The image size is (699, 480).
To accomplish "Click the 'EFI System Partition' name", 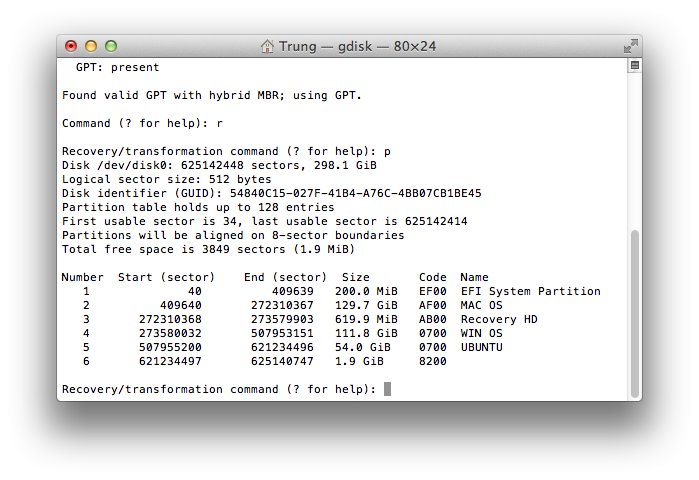I will click(x=530, y=292).
